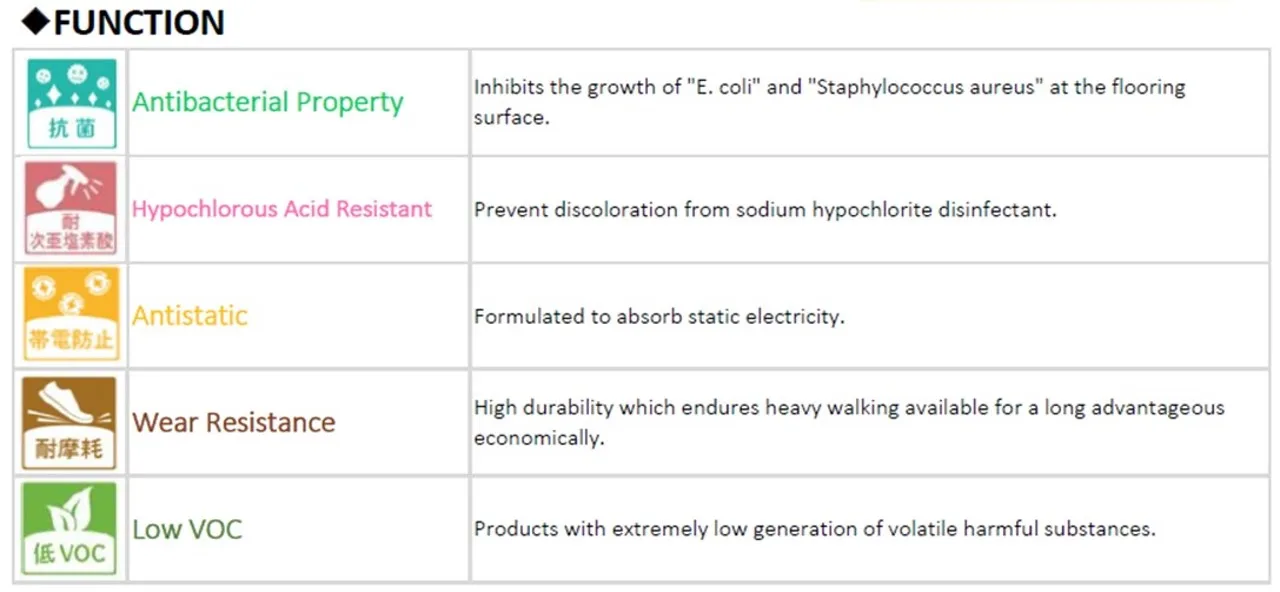The image size is (1280, 592).
Task: Select the Hypochlorous Acid Resistant label
Action: pos(282,209)
